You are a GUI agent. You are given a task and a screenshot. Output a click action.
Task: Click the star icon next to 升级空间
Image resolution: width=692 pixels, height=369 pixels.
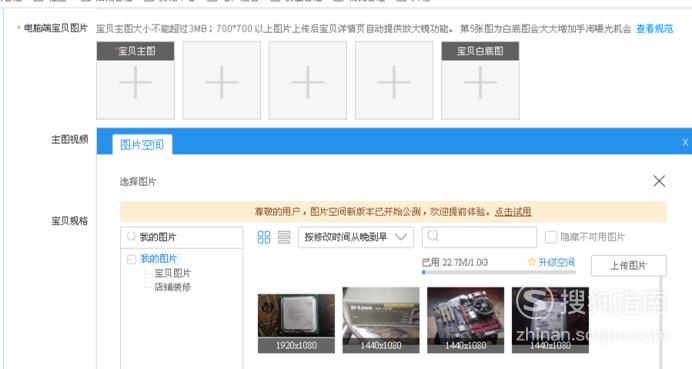[532, 262]
